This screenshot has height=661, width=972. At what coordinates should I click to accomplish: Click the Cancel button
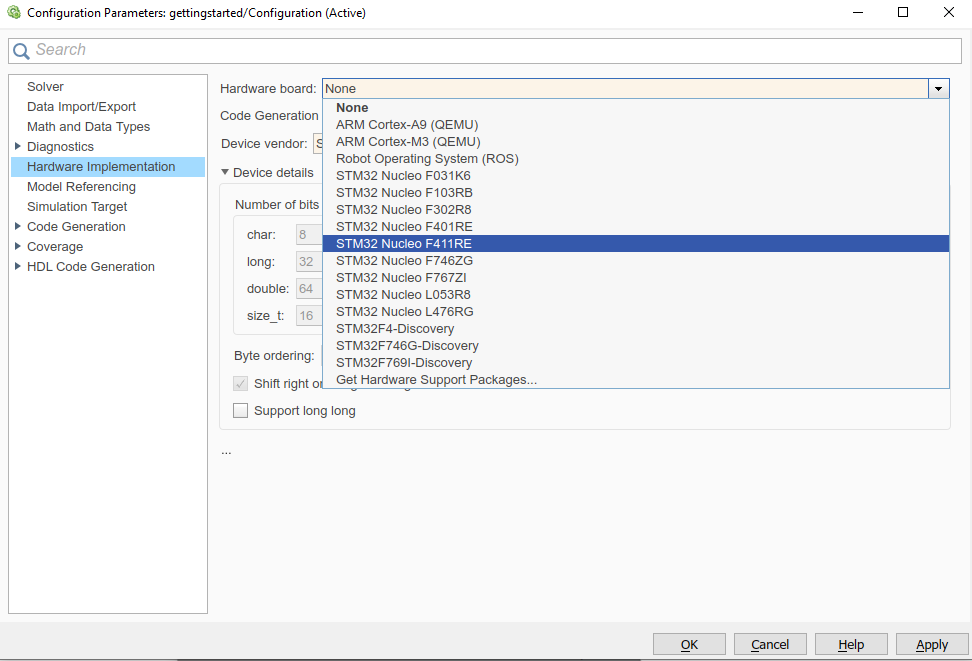[770, 644]
